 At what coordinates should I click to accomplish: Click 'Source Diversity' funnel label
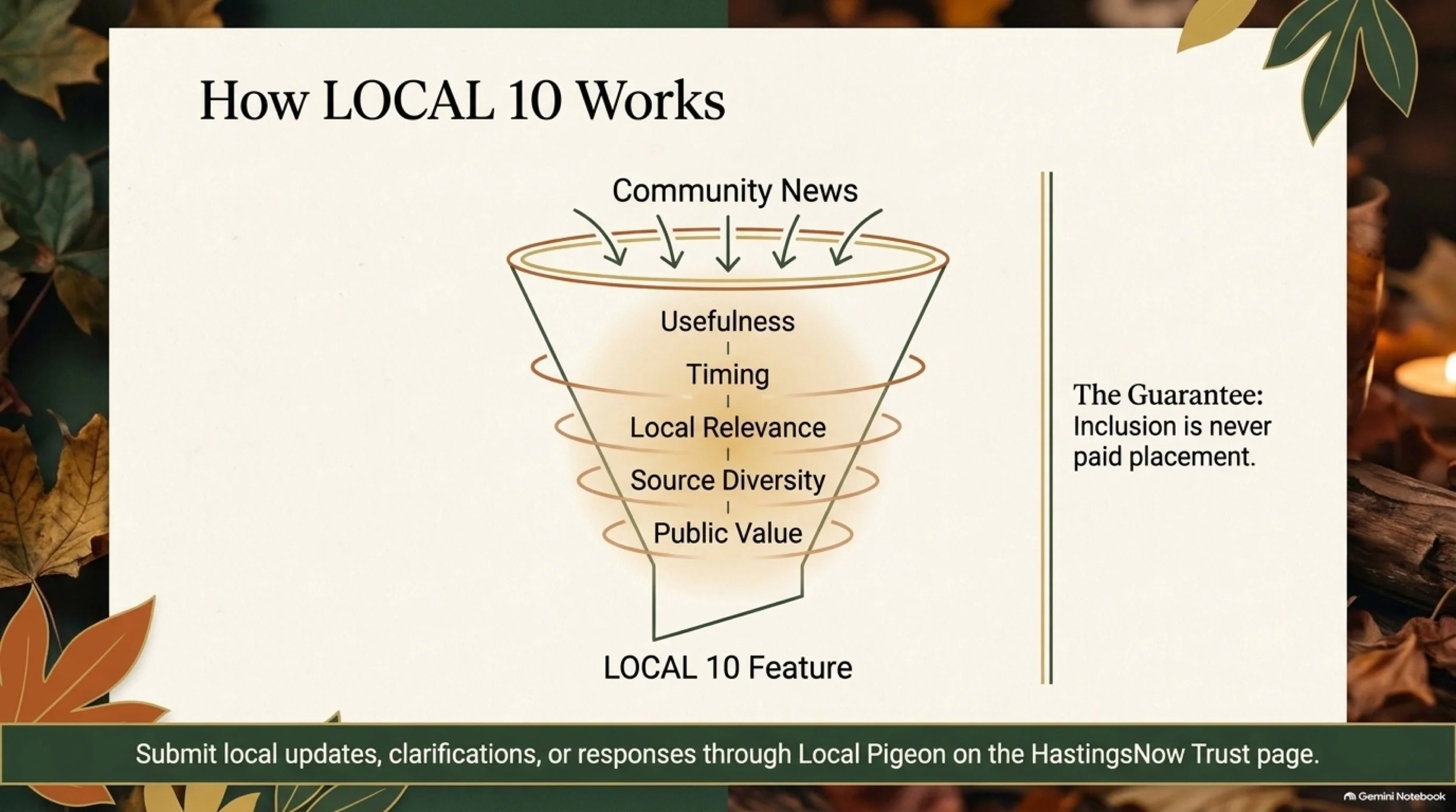click(727, 481)
